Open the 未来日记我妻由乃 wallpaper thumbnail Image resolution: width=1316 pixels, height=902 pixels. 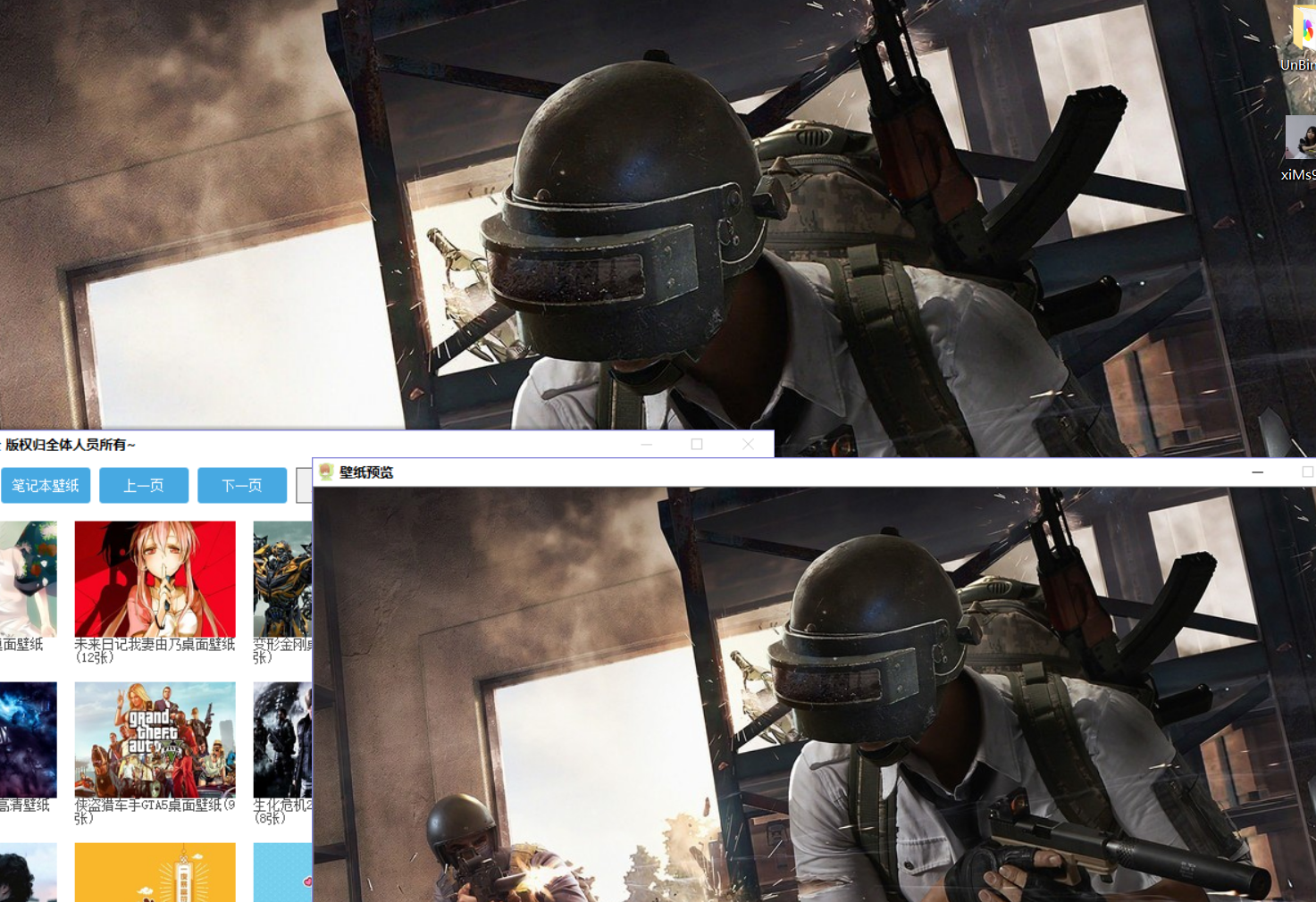pos(155,579)
